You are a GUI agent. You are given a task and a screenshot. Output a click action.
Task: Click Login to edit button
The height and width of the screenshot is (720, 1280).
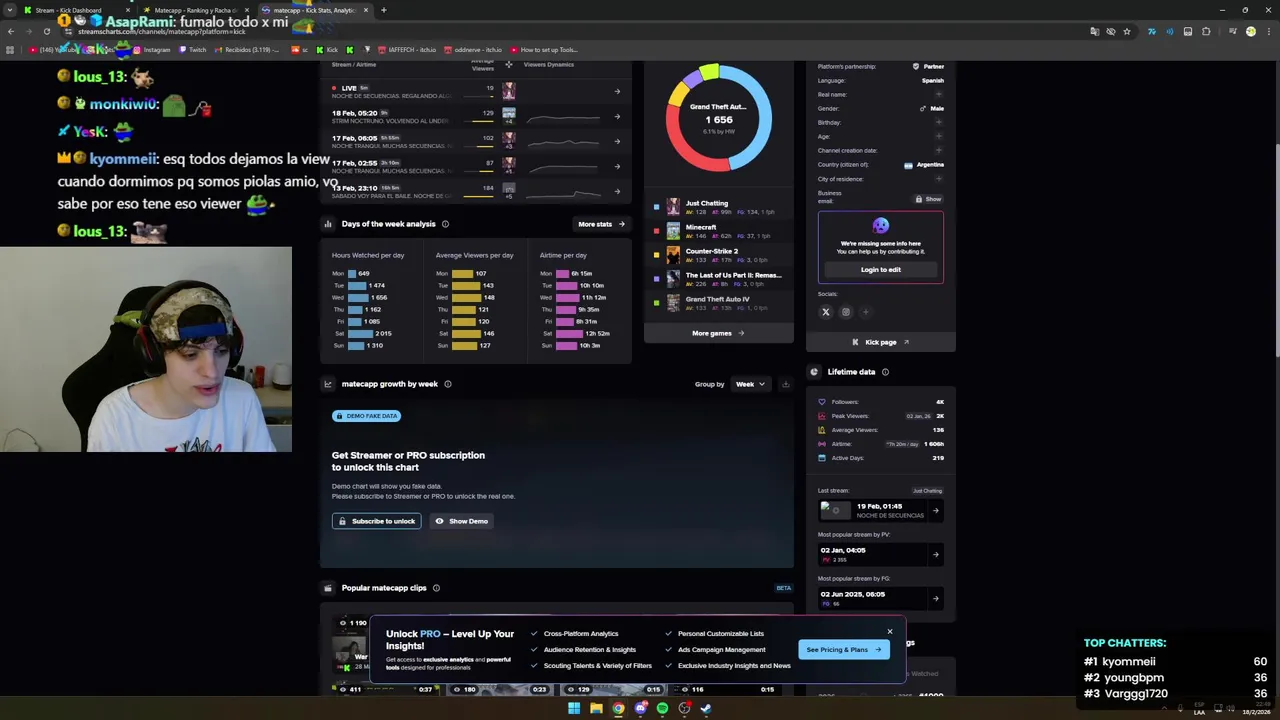tap(881, 269)
